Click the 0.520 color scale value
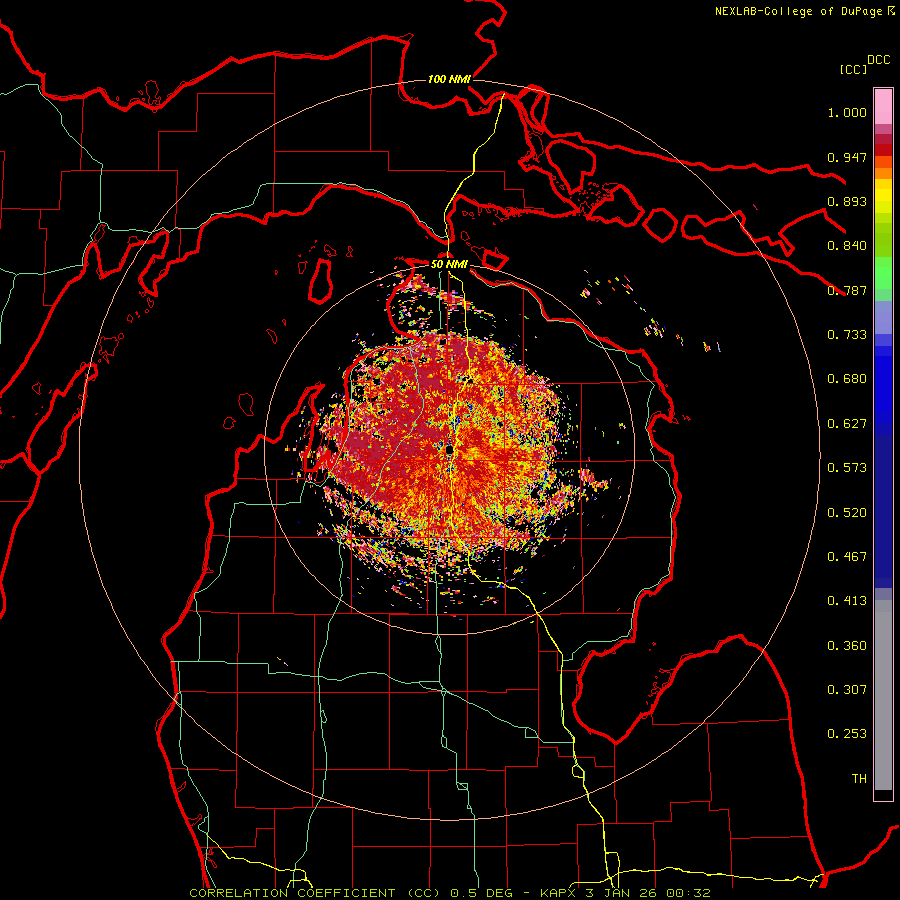This screenshot has width=900, height=900. [x=847, y=513]
